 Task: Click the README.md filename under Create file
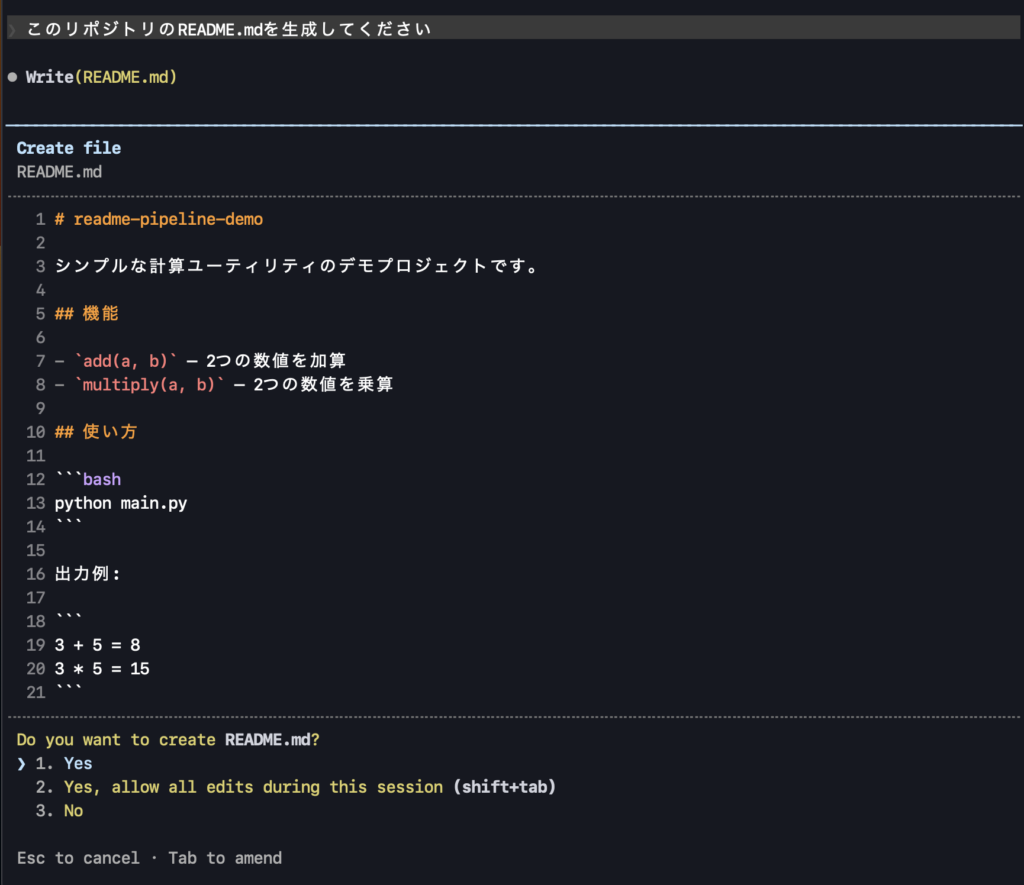[x=59, y=171]
